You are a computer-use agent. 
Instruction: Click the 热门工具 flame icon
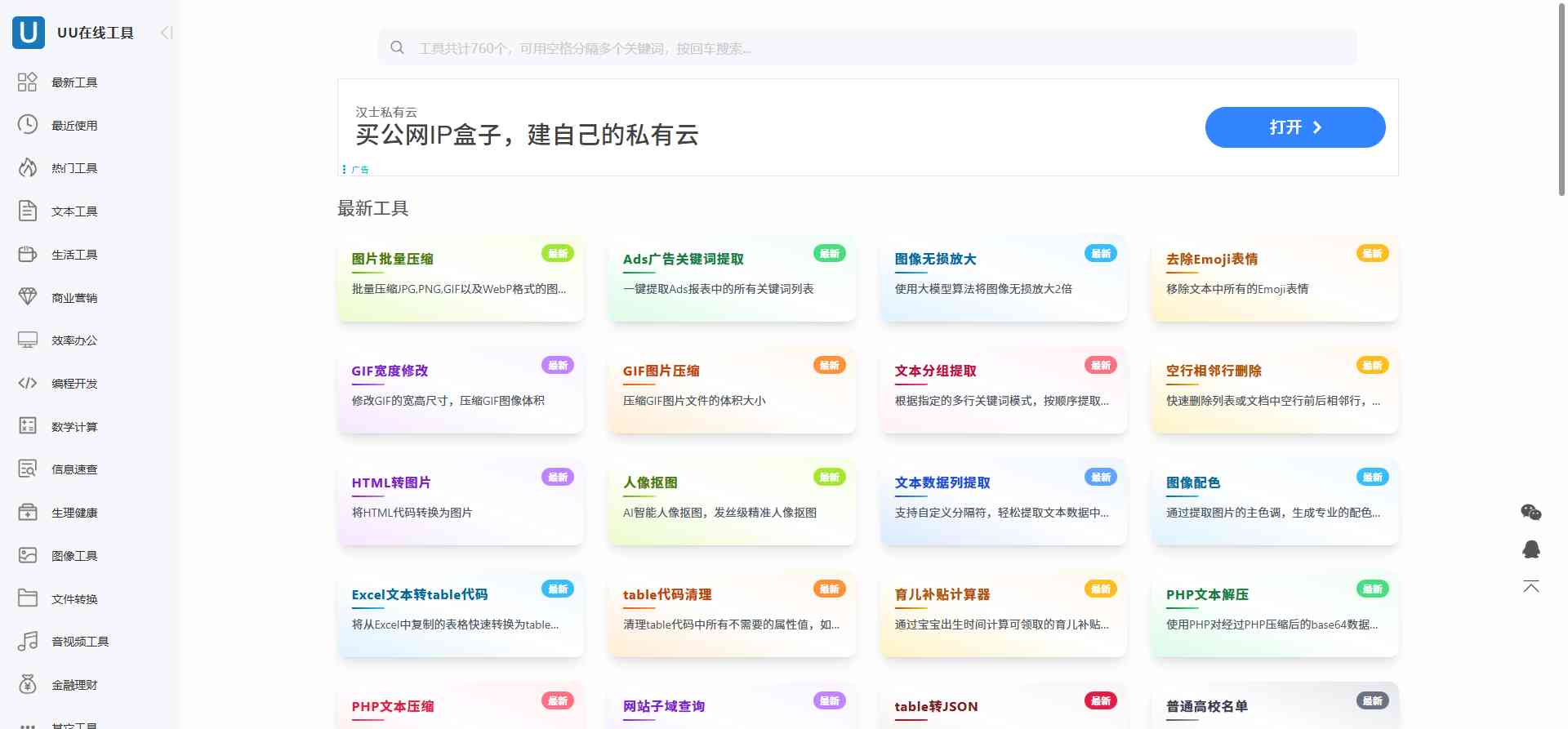pyautogui.click(x=28, y=168)
